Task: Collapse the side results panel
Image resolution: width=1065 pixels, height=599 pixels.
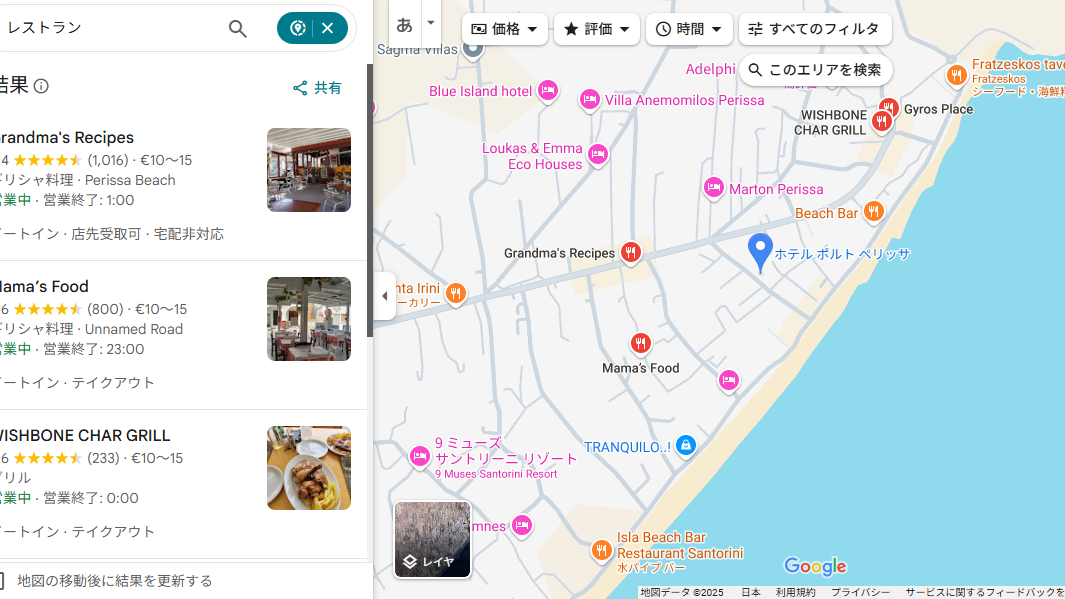Action: coord(385,296)
